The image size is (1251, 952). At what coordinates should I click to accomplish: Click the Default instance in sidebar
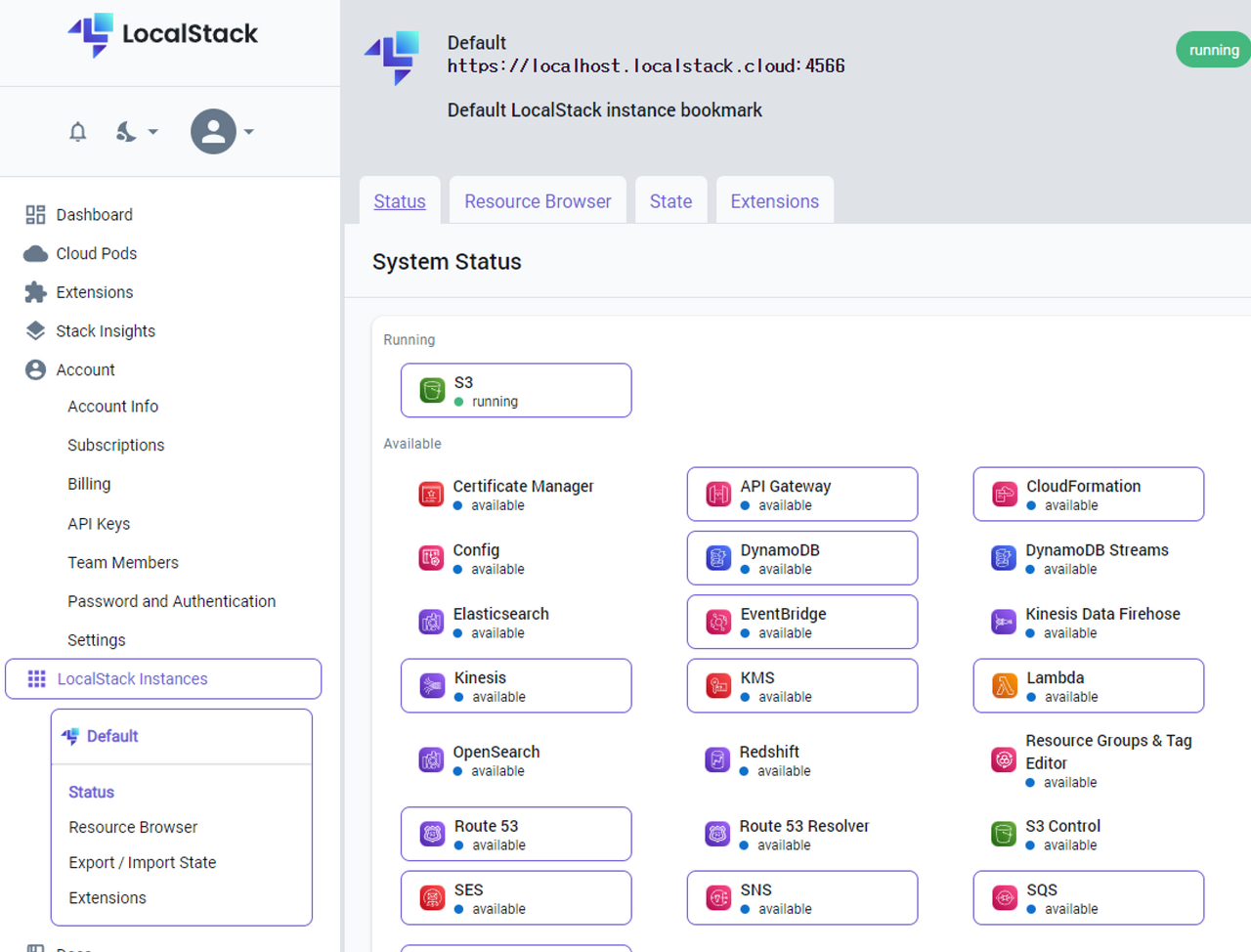tap(112, 736)
